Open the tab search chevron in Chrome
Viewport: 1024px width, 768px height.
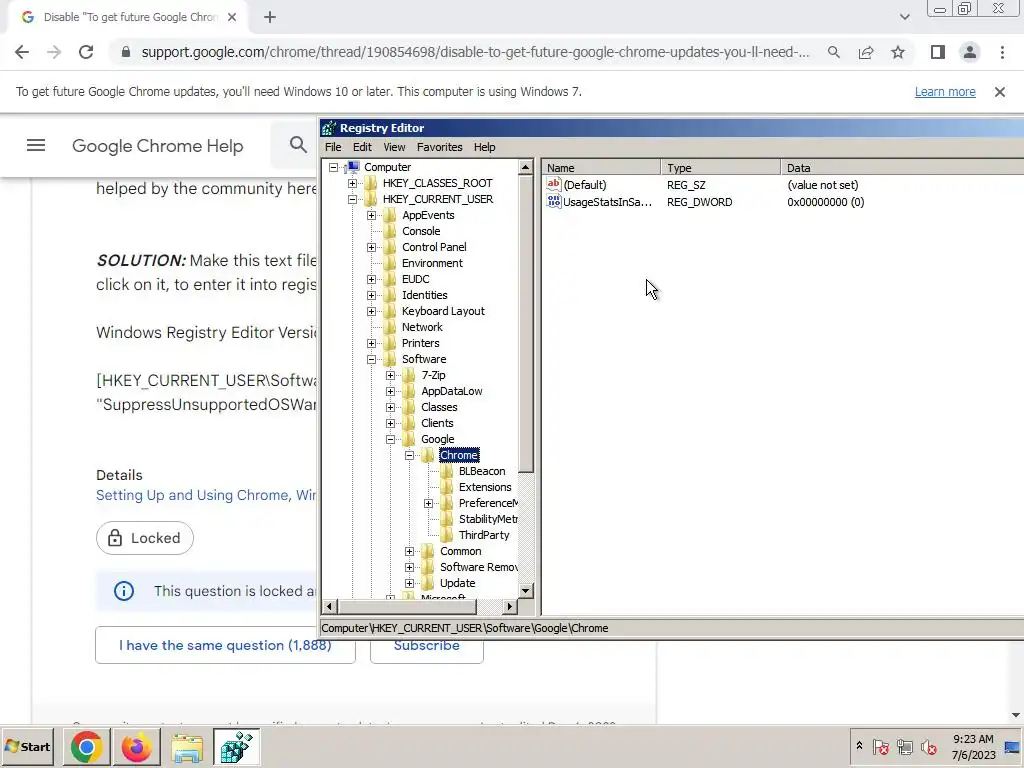(x=904, y=17)
